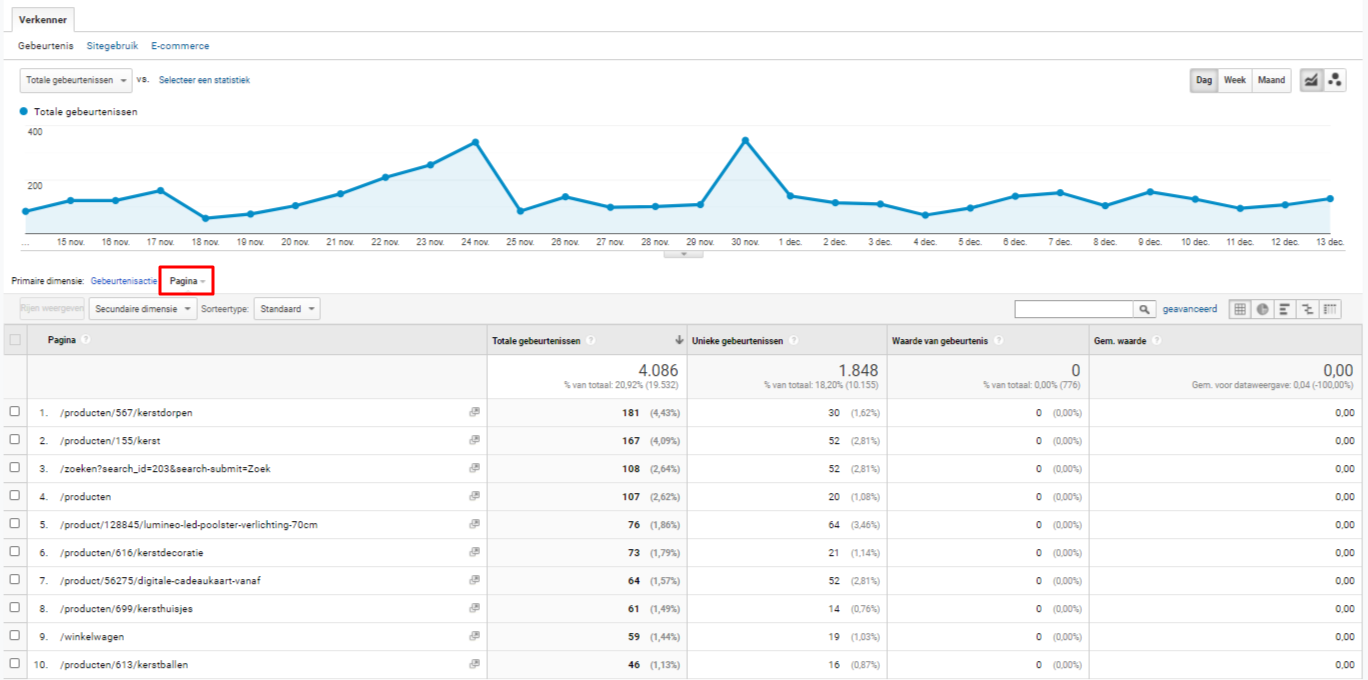Select the performance bar view icon
1368x680 pixels.
pyautogui.click(x=1285, y=310)
